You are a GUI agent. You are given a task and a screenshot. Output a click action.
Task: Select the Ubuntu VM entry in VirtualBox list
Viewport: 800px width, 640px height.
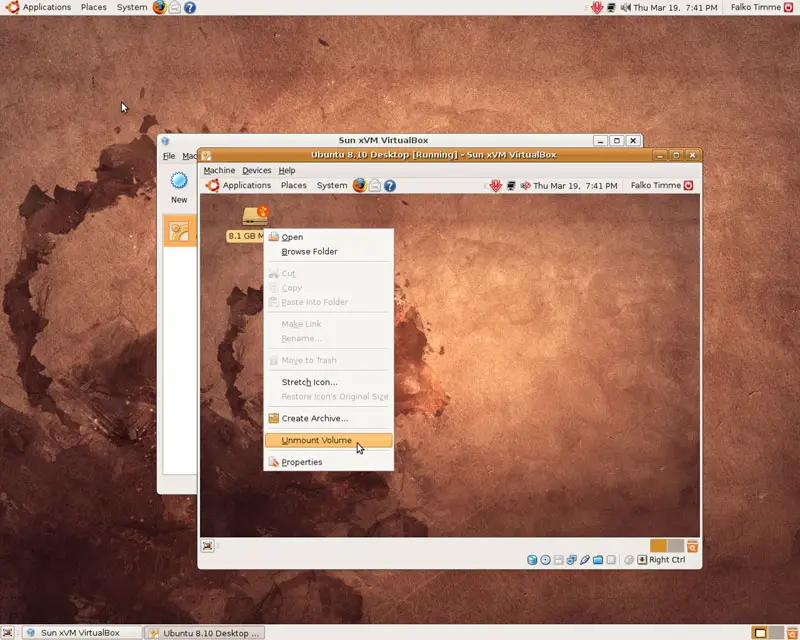180,231
